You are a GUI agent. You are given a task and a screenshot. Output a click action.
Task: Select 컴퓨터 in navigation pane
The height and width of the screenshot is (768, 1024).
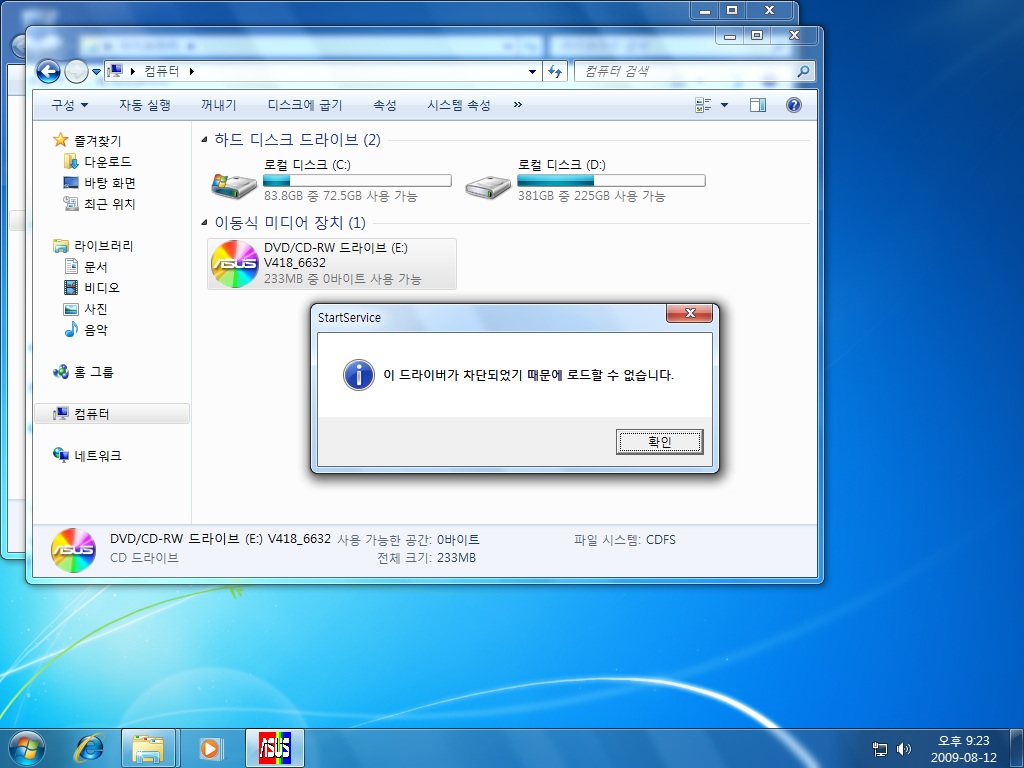[112, 413]
